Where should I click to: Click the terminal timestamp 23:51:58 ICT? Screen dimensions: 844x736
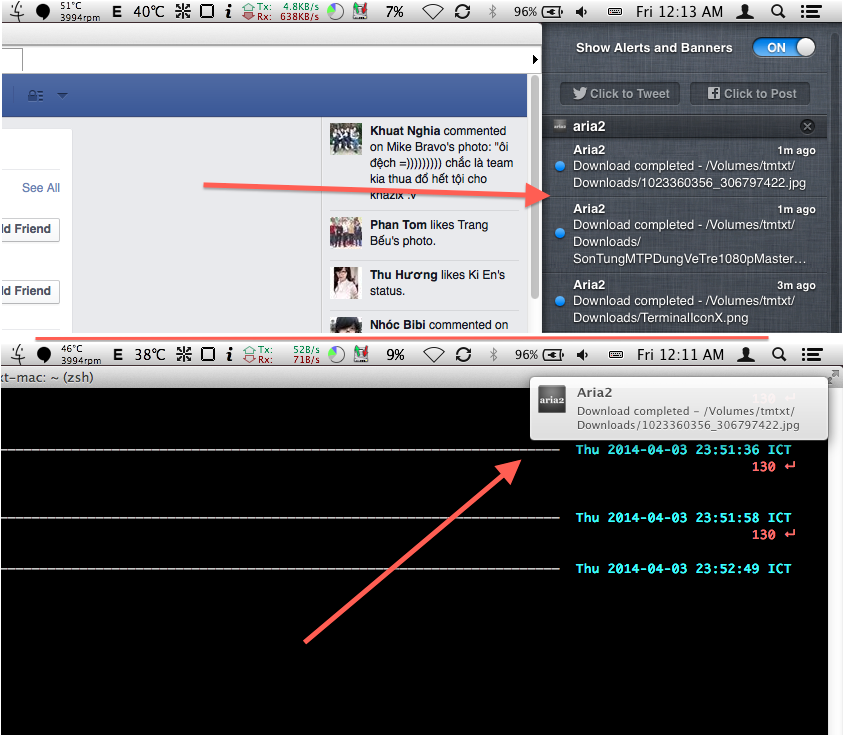click(x=684, y=517)
